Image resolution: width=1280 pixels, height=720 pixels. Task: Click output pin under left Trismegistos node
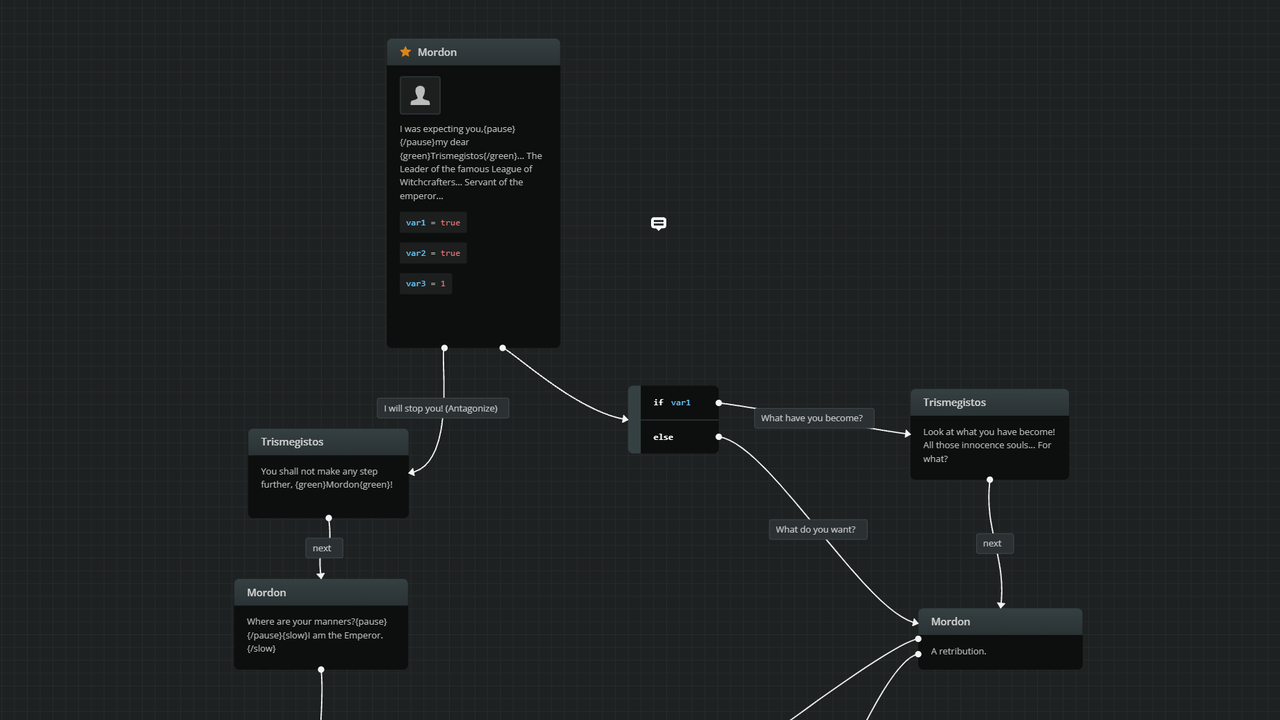pyautogui.click(x=328, y=518)
